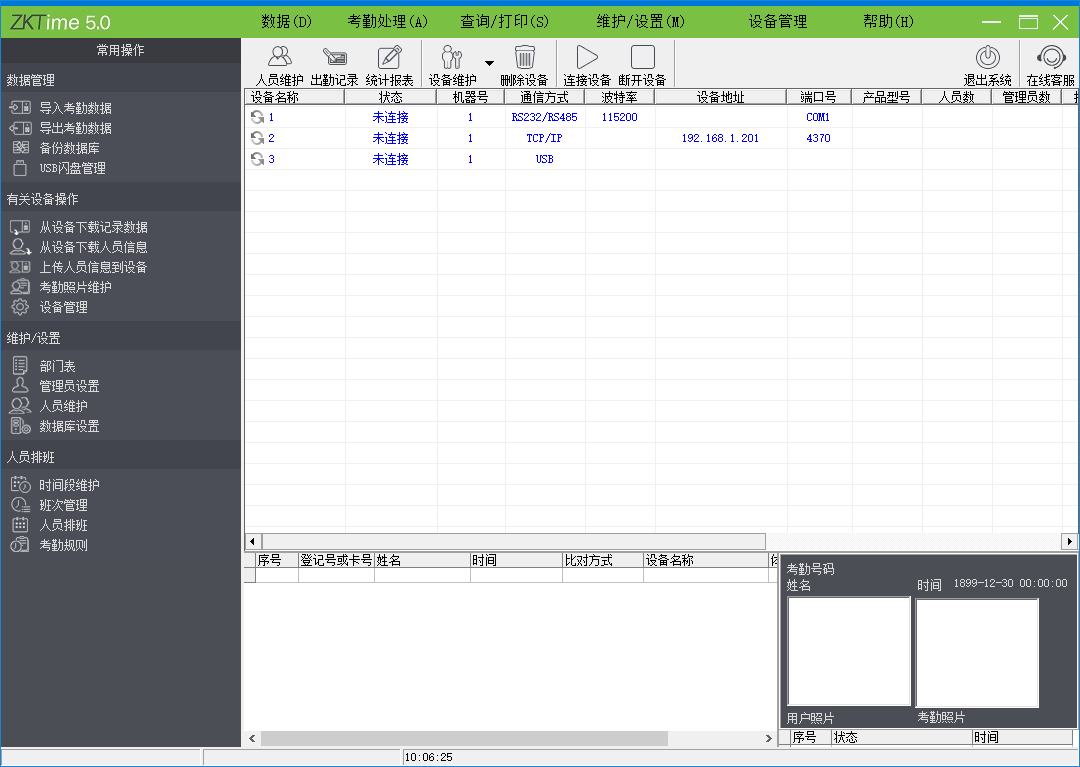This screenshot has width=1080, height=767.
Task: Click the USB communication cell of device 3
Action: tap(544, 159)
